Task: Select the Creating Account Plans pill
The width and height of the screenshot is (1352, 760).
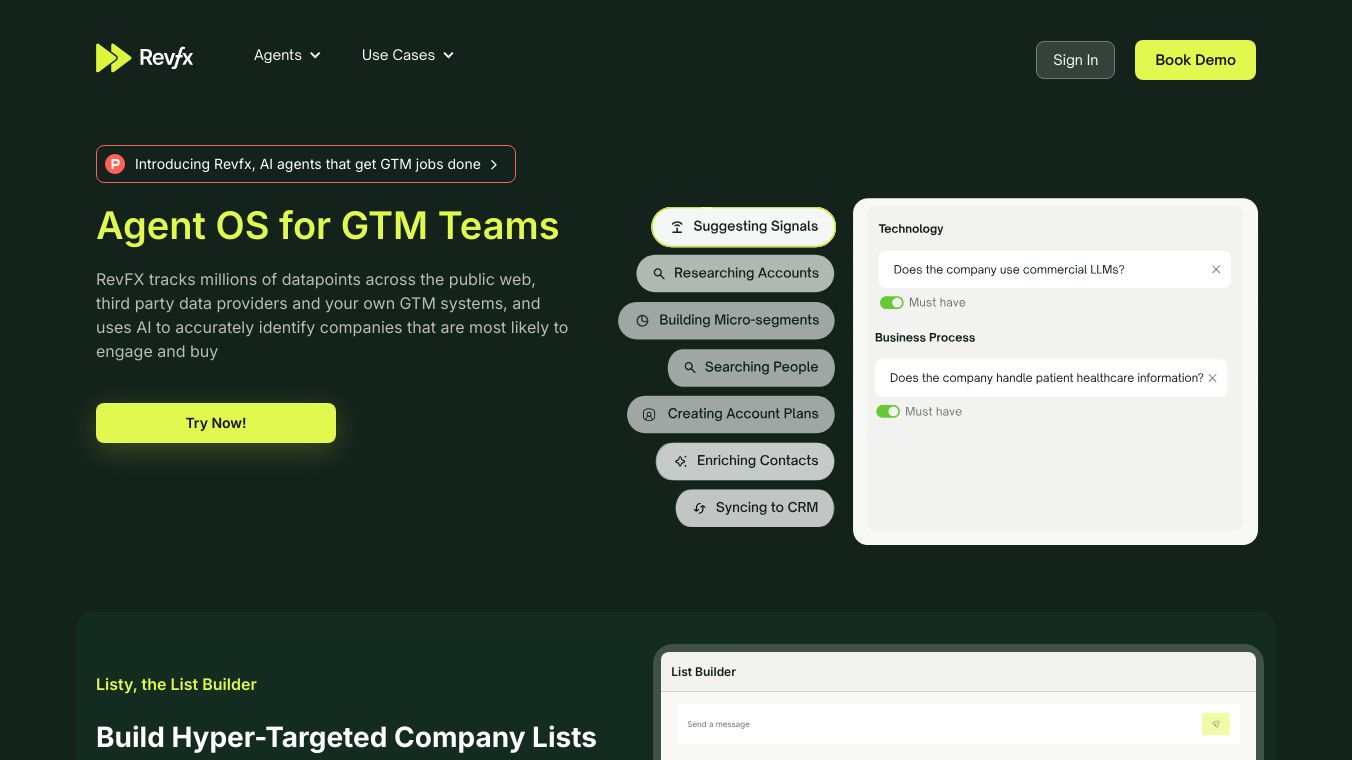Action: click(730, 414)
